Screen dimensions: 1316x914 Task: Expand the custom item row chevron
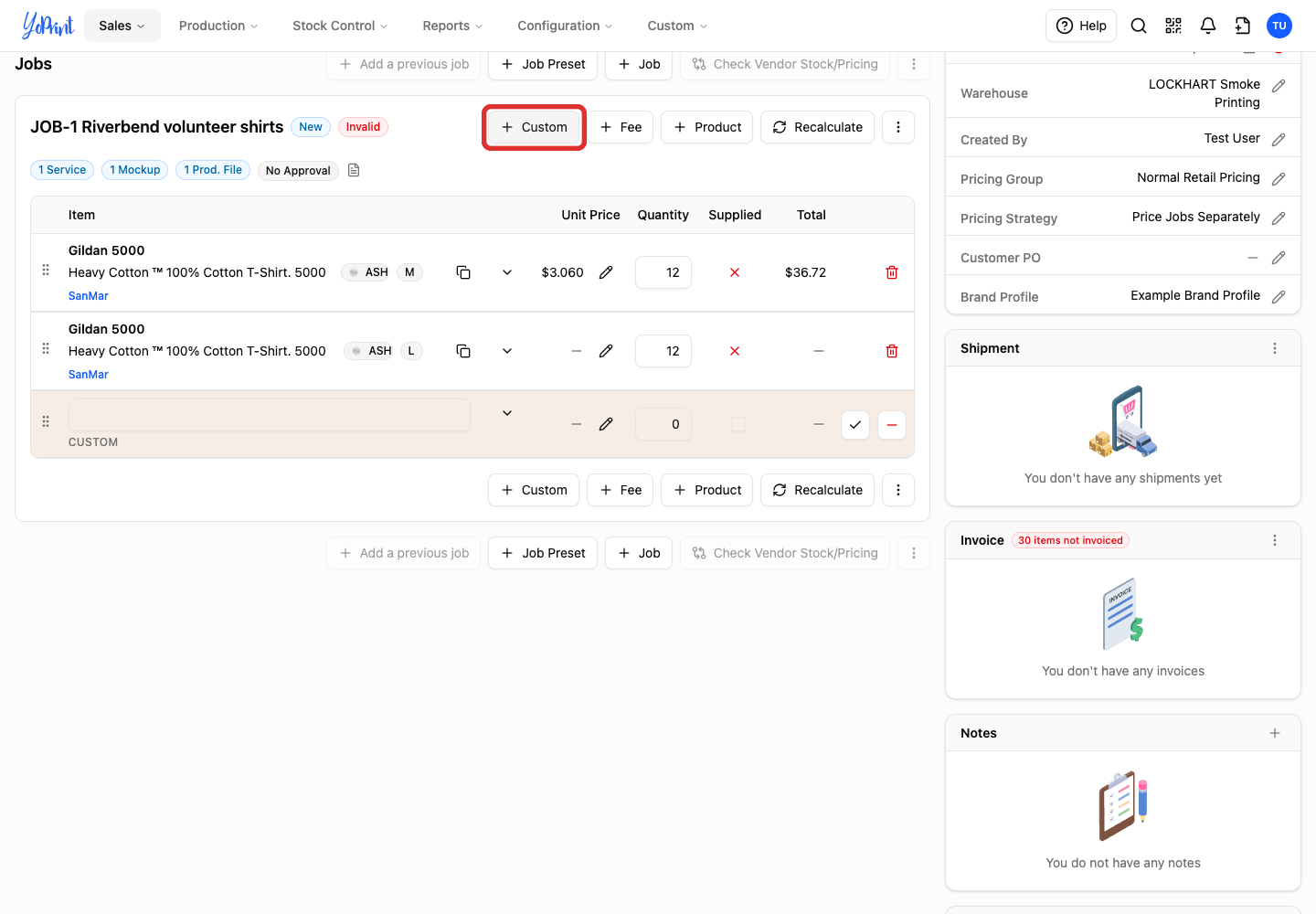coord(507,413)
